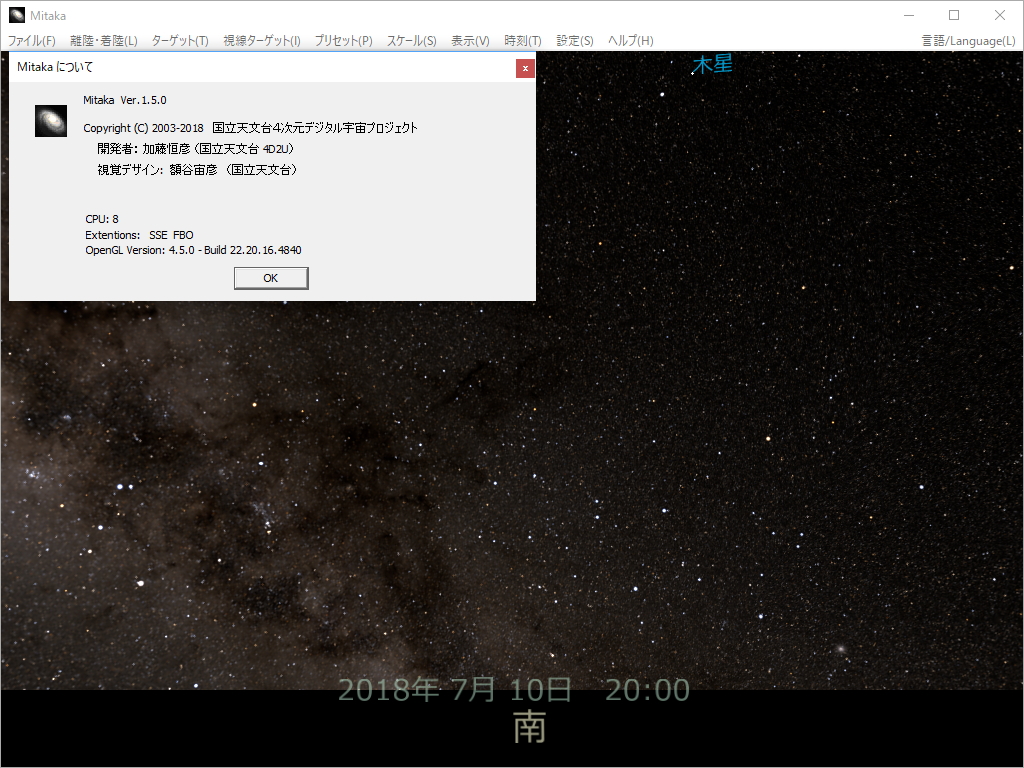
Task: Click the 2018年 7月 10日 date display
Action: [455, 689]
